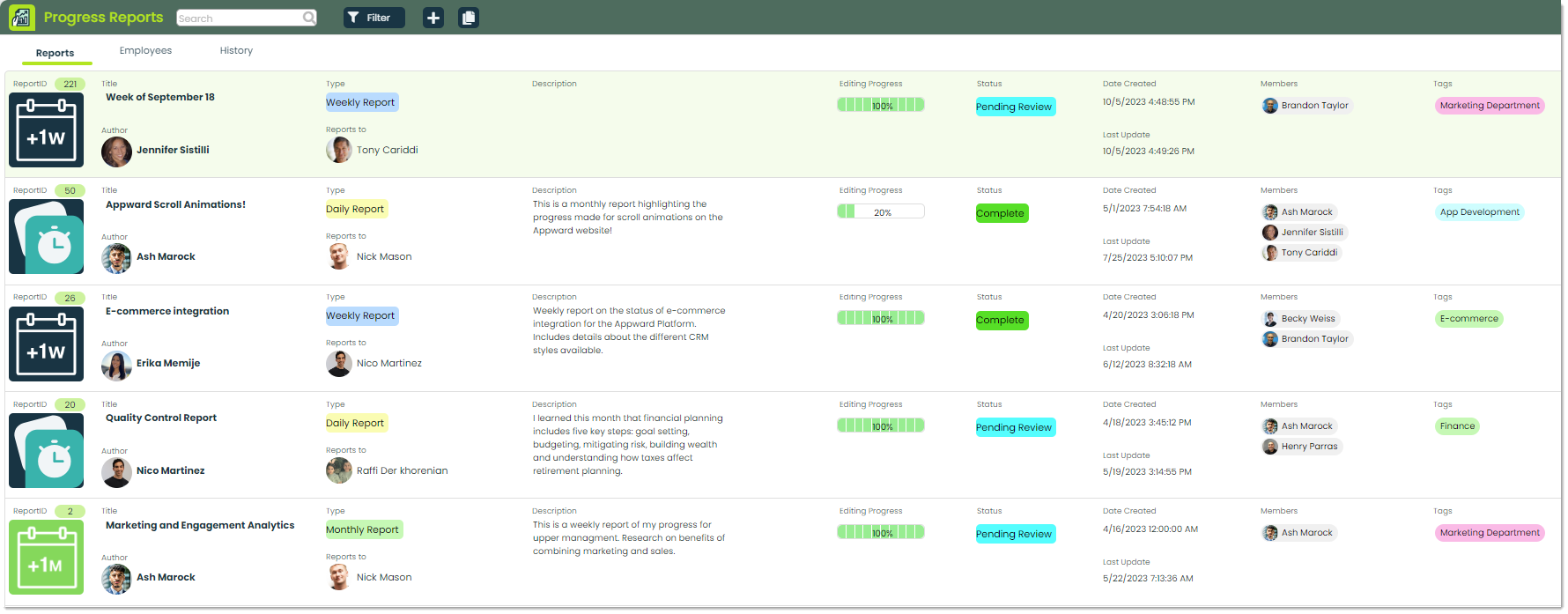This screenshot has width=1568, height=614.
Task: Click the Pending Review status in report 221
Action: point(1016,107)
